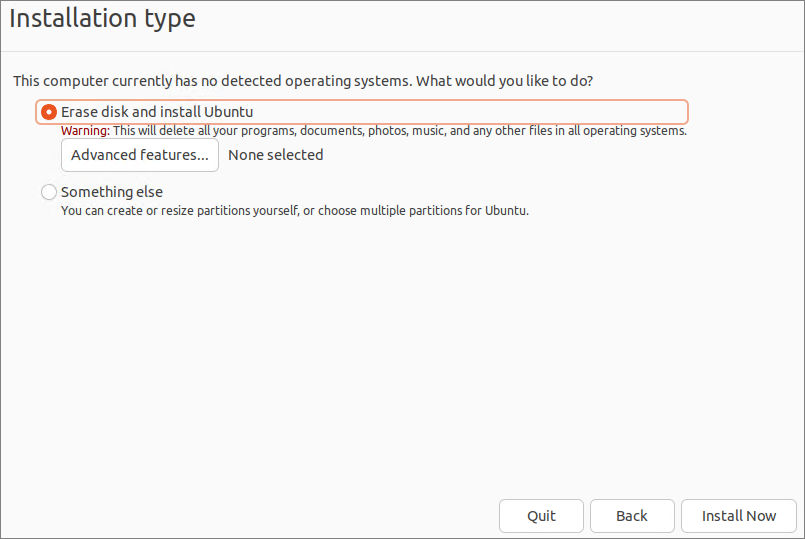This screenshot has height=539, width=805.
Task: Click the ellipsis in Advanced features button
Action: [203, 155]
